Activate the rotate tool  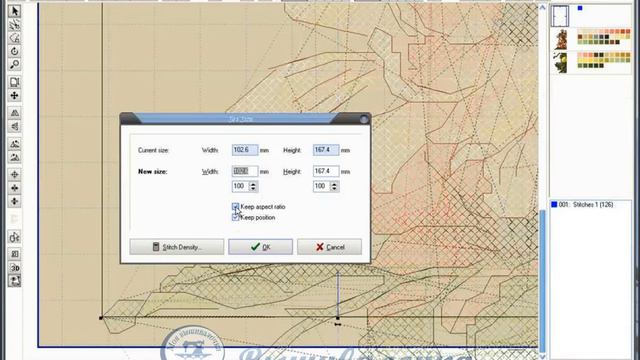(x=14, y=51)
